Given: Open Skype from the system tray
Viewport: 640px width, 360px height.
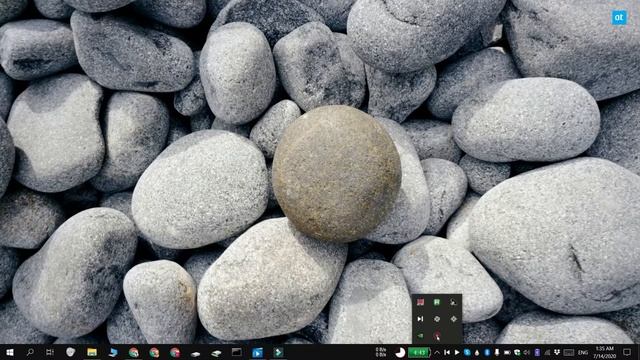Looking at the screenshot, I should point(467,352).
